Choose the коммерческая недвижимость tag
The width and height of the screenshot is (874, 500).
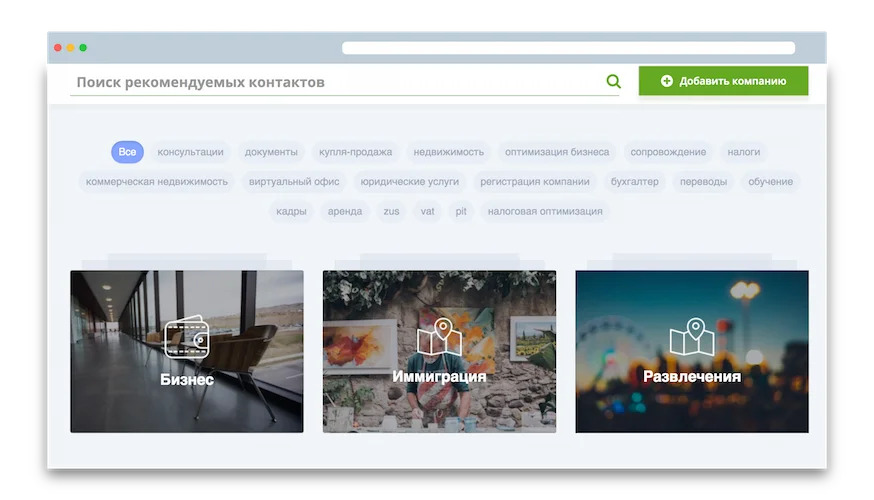pyautogui.click(x=157, y=181)
